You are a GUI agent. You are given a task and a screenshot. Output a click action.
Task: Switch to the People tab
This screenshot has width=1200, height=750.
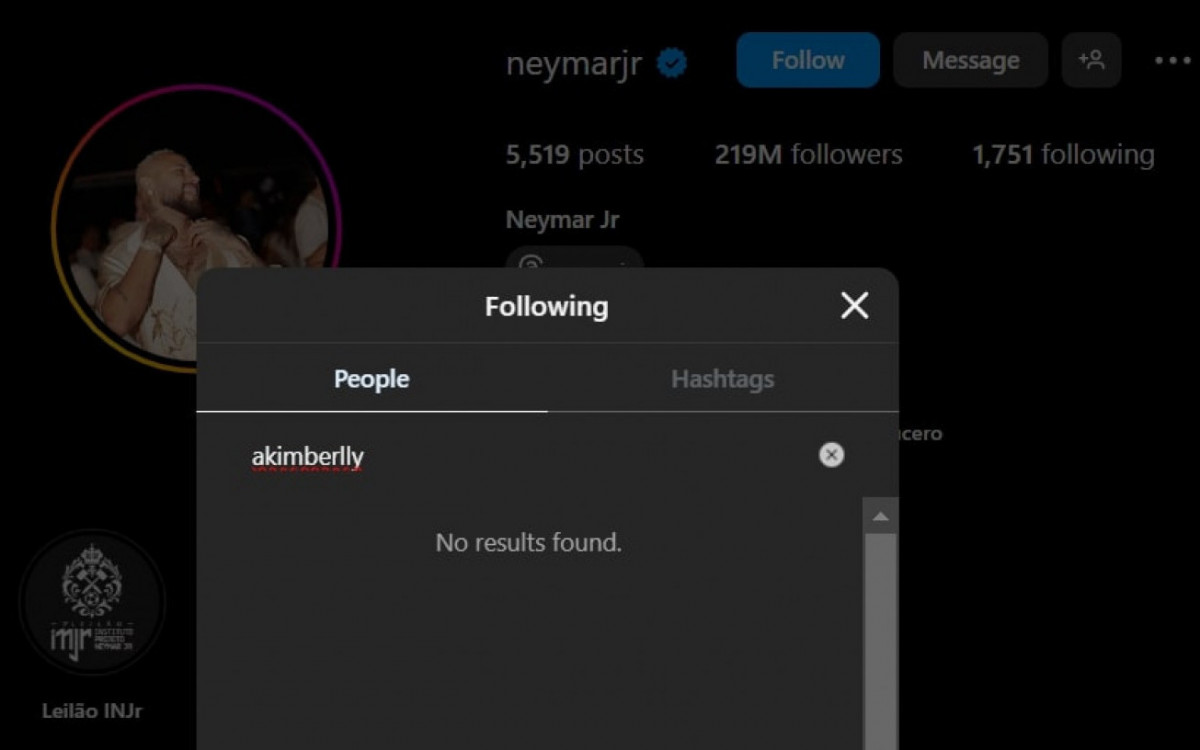371,379
